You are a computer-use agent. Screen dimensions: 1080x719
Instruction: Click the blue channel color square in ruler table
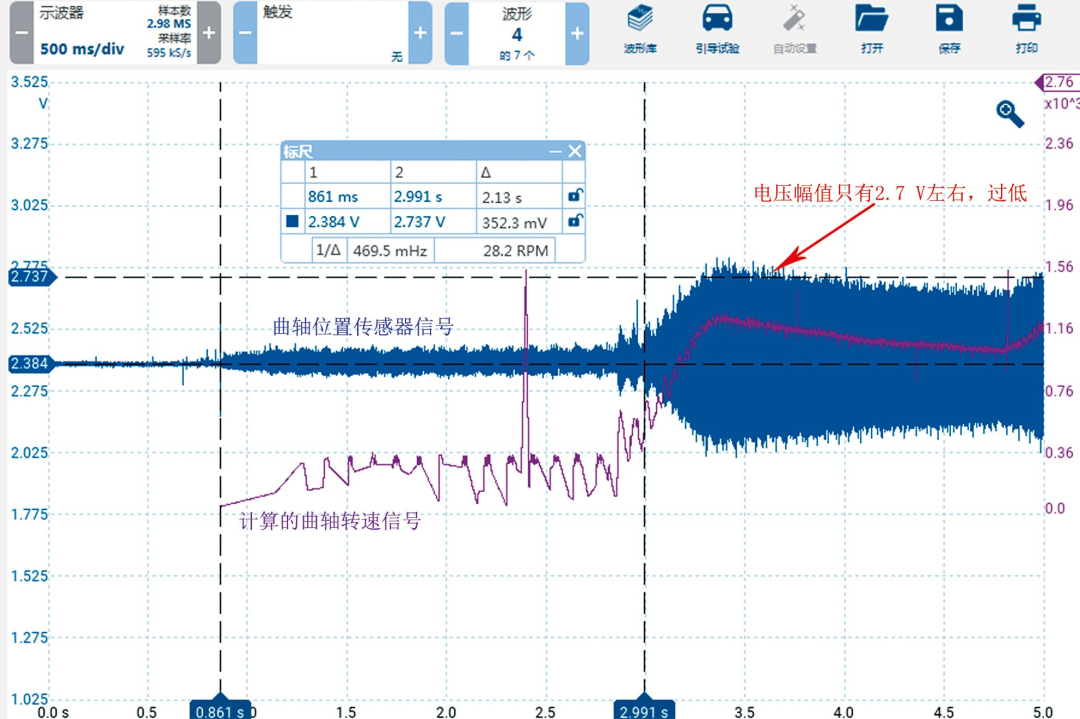pos(292,221)
